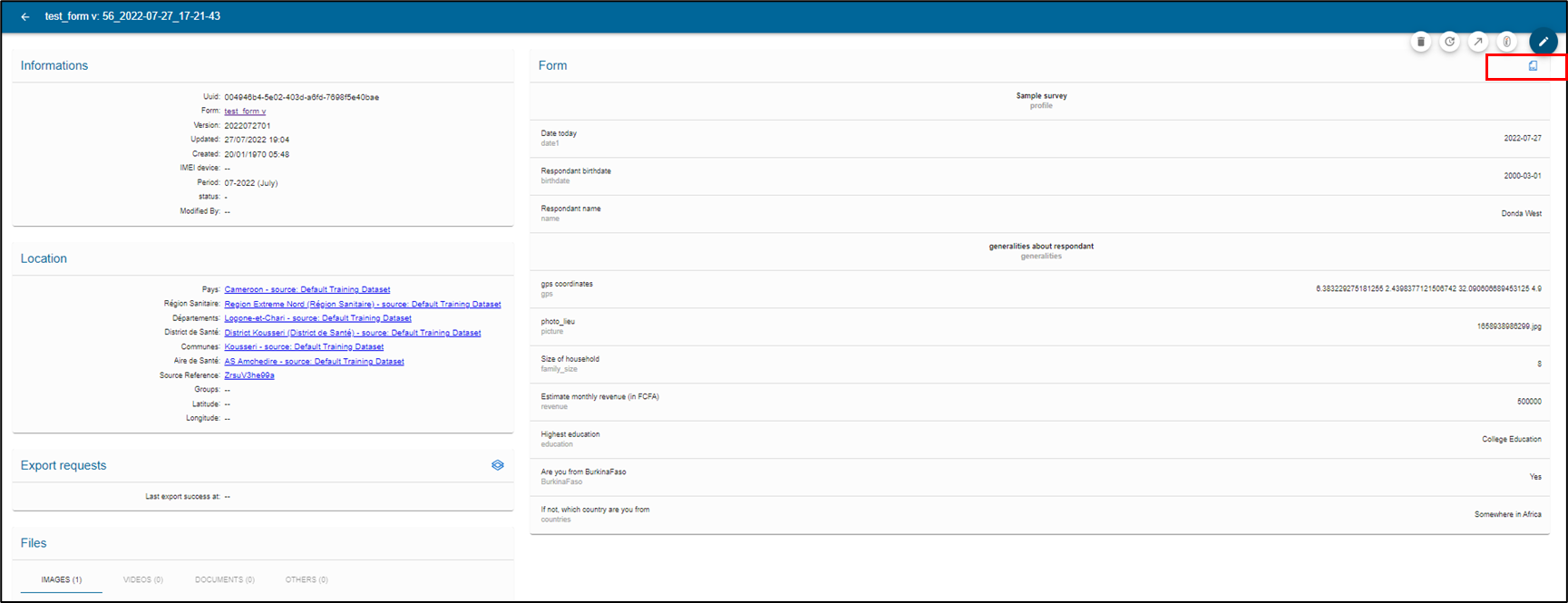This screenshot has height=603, width=1568.
Task: Click the page title test_form v: 56_2022-07-27
Action: tap(132, 16)
